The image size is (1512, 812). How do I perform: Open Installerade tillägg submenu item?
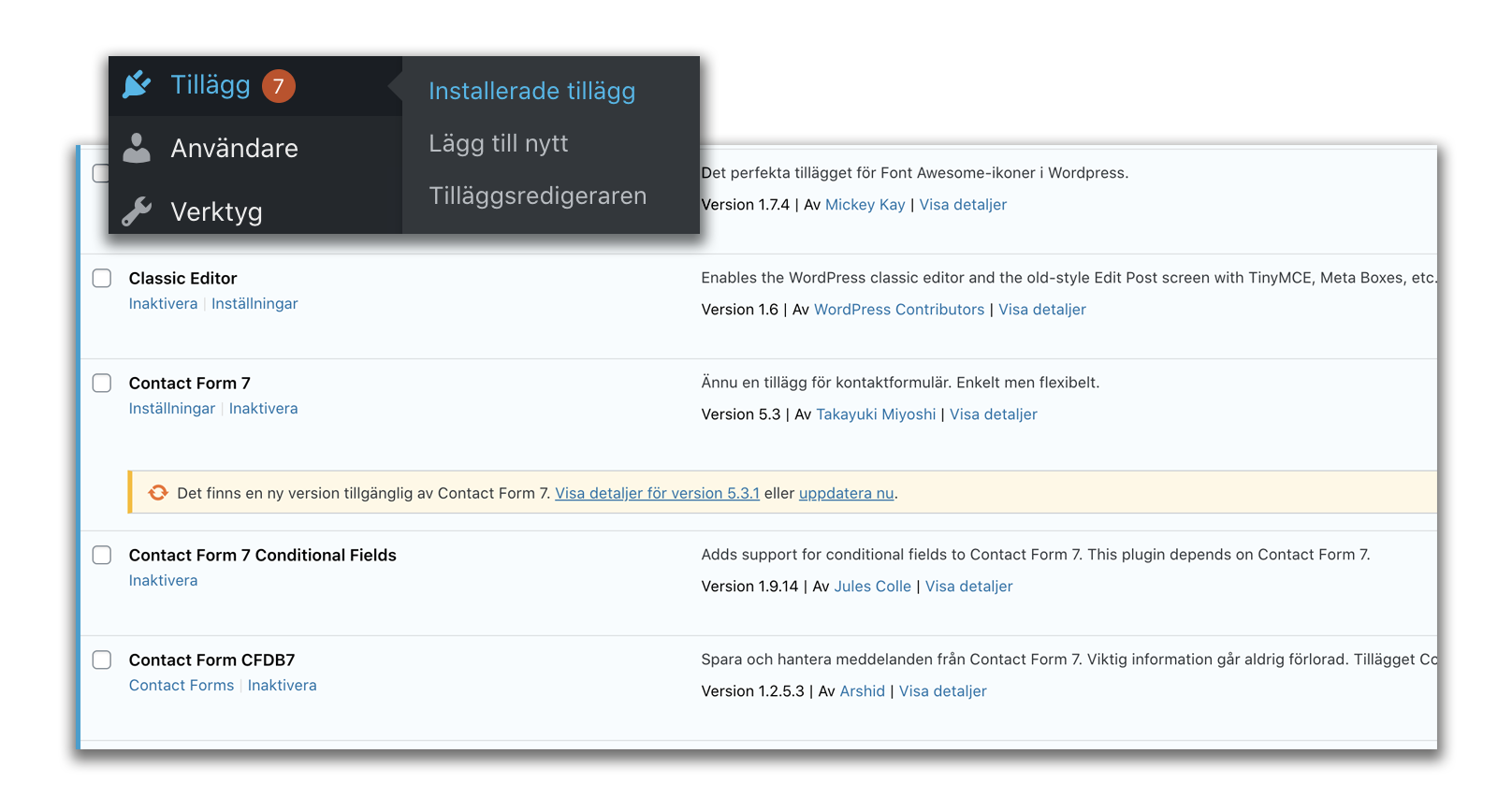(x=531, y=91)
